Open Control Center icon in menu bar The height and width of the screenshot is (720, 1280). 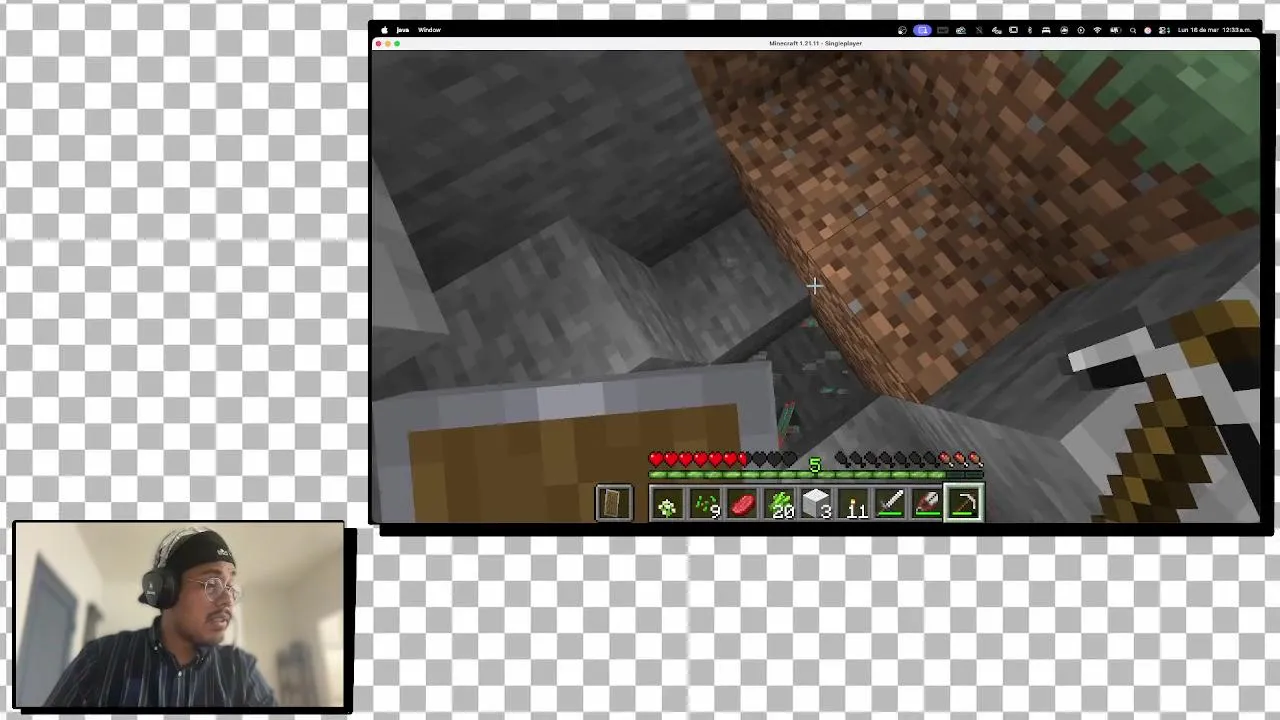coord(1163,30)
